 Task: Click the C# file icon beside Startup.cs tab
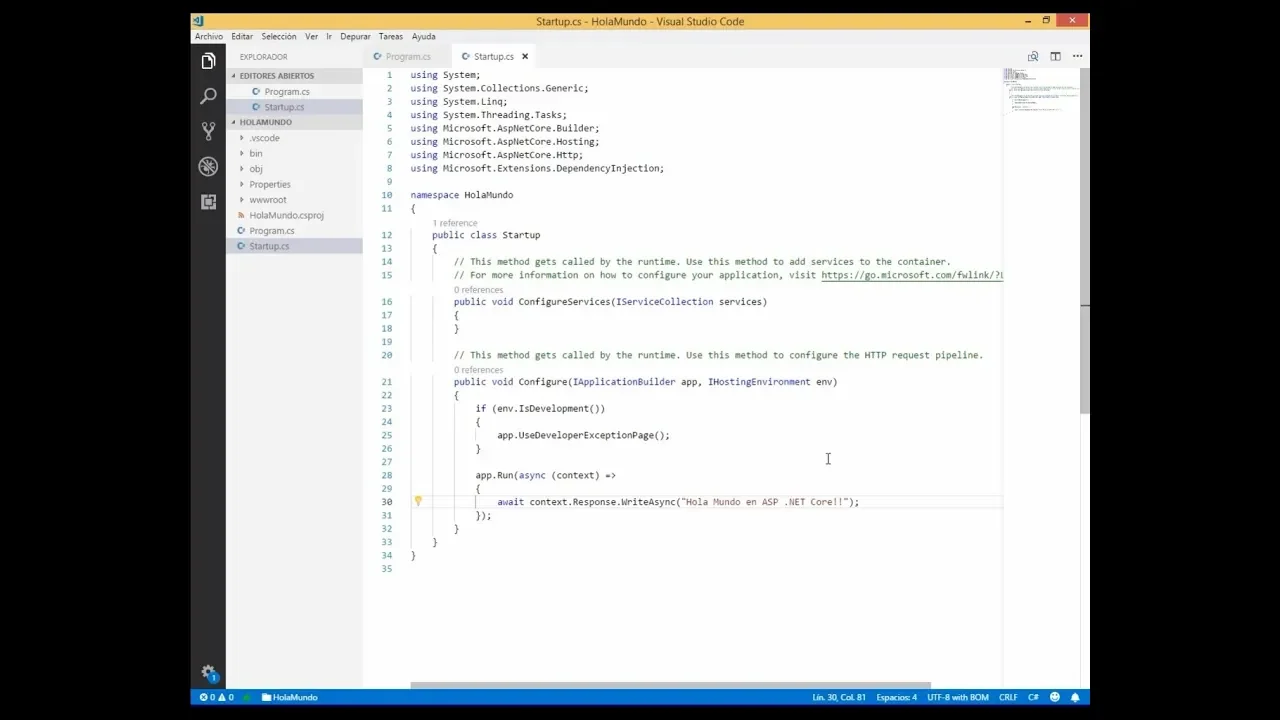coord(466,56)
